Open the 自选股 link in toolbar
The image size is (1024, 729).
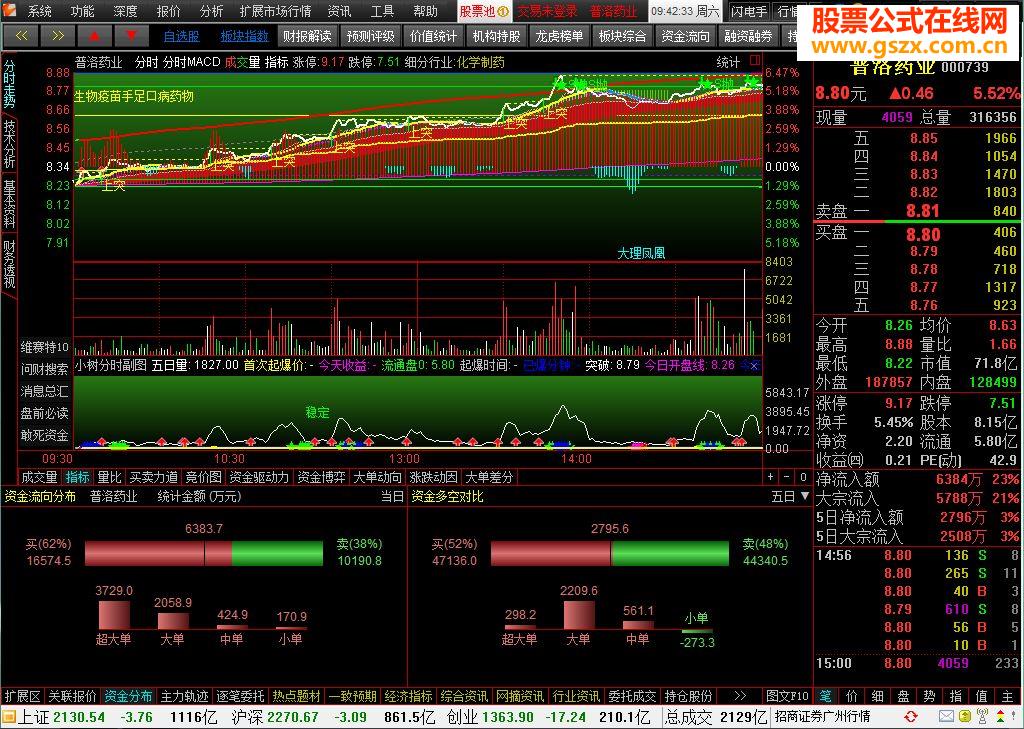(x=182, y=36)
